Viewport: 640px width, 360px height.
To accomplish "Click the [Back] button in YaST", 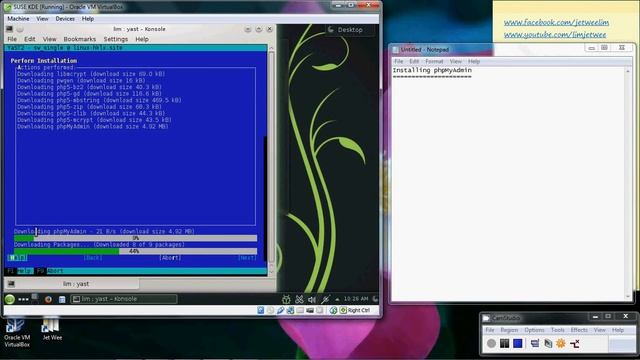I will click(x=93, y=258).
